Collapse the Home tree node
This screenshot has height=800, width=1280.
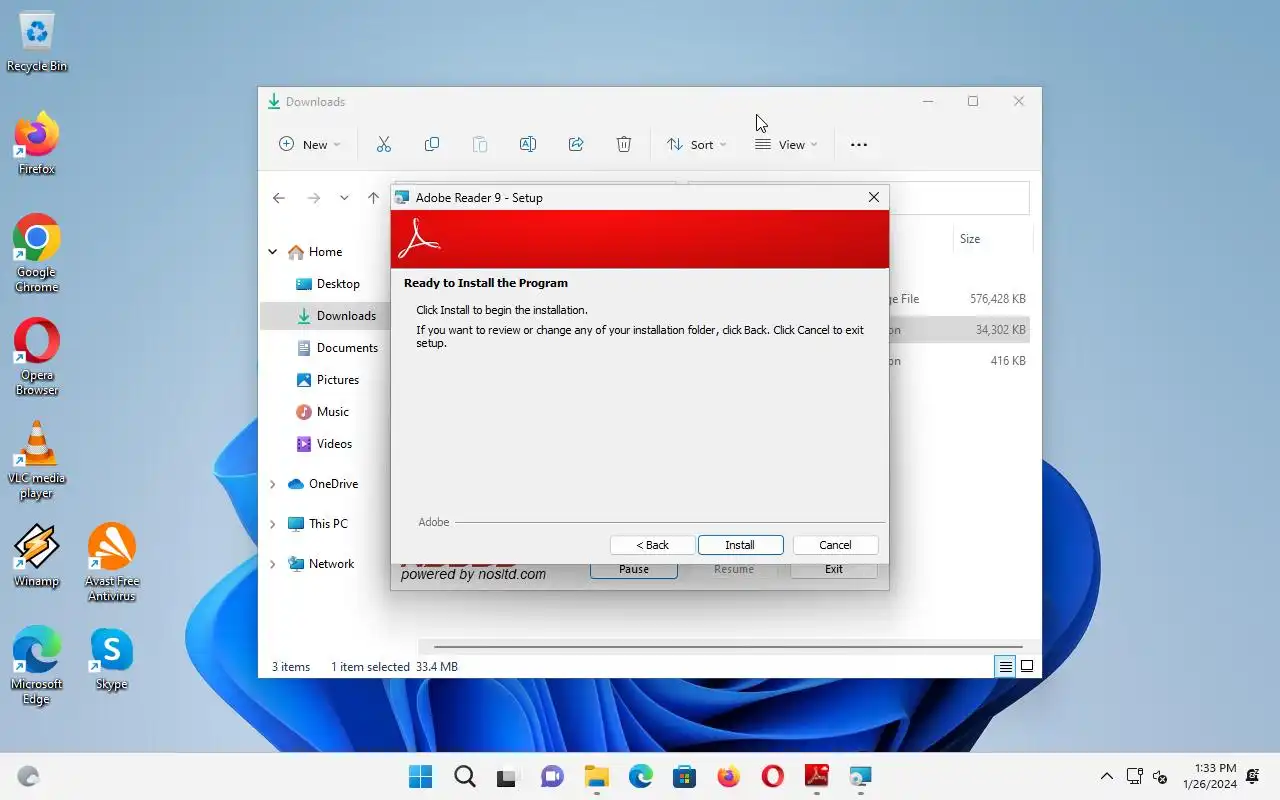pos(272,252)
